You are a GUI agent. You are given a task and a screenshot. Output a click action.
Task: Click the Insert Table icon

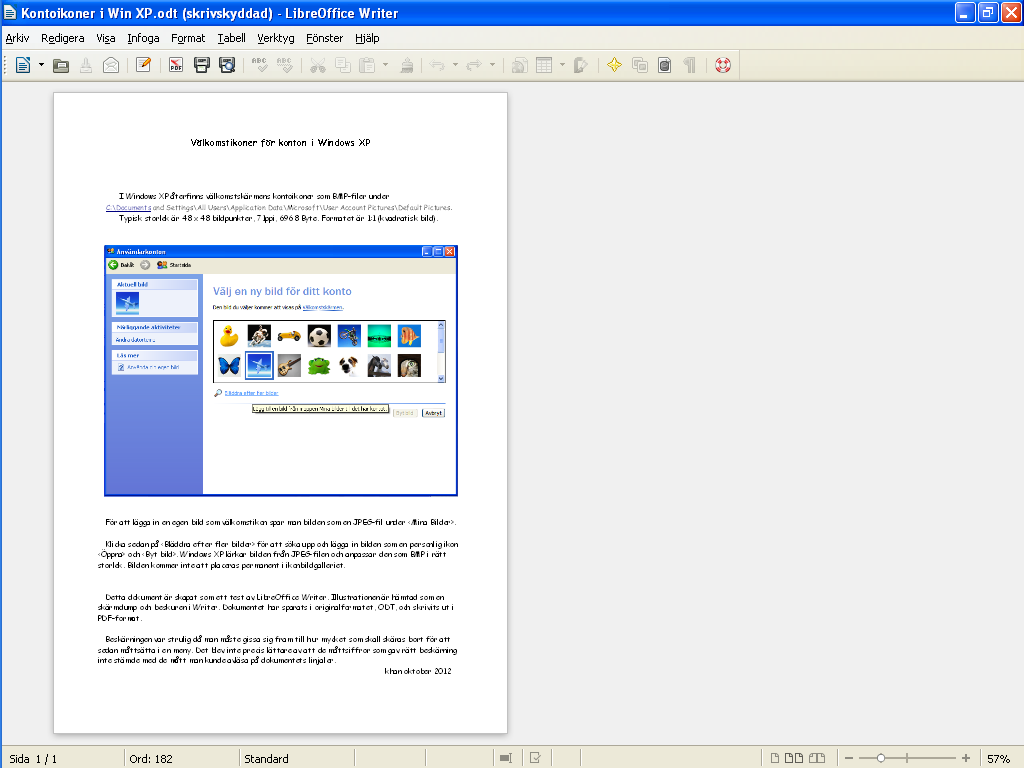coord(544,65)
